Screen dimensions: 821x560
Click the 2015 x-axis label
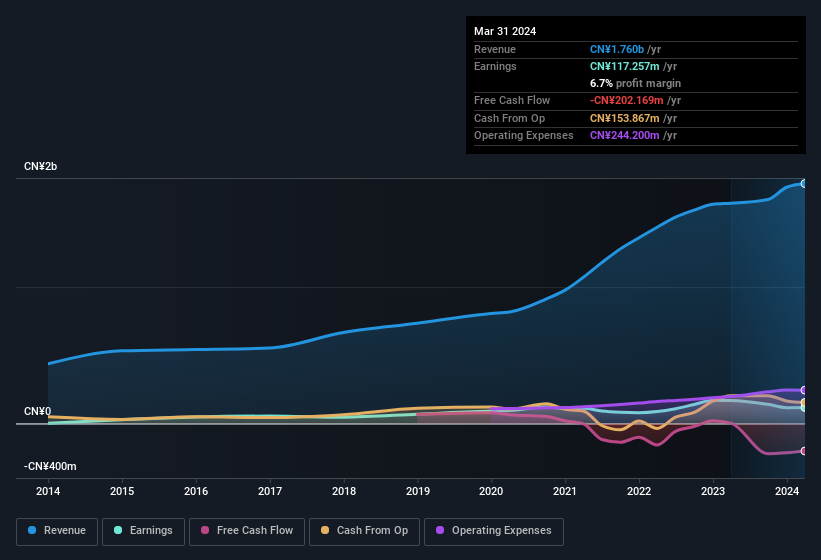point(122,491)
